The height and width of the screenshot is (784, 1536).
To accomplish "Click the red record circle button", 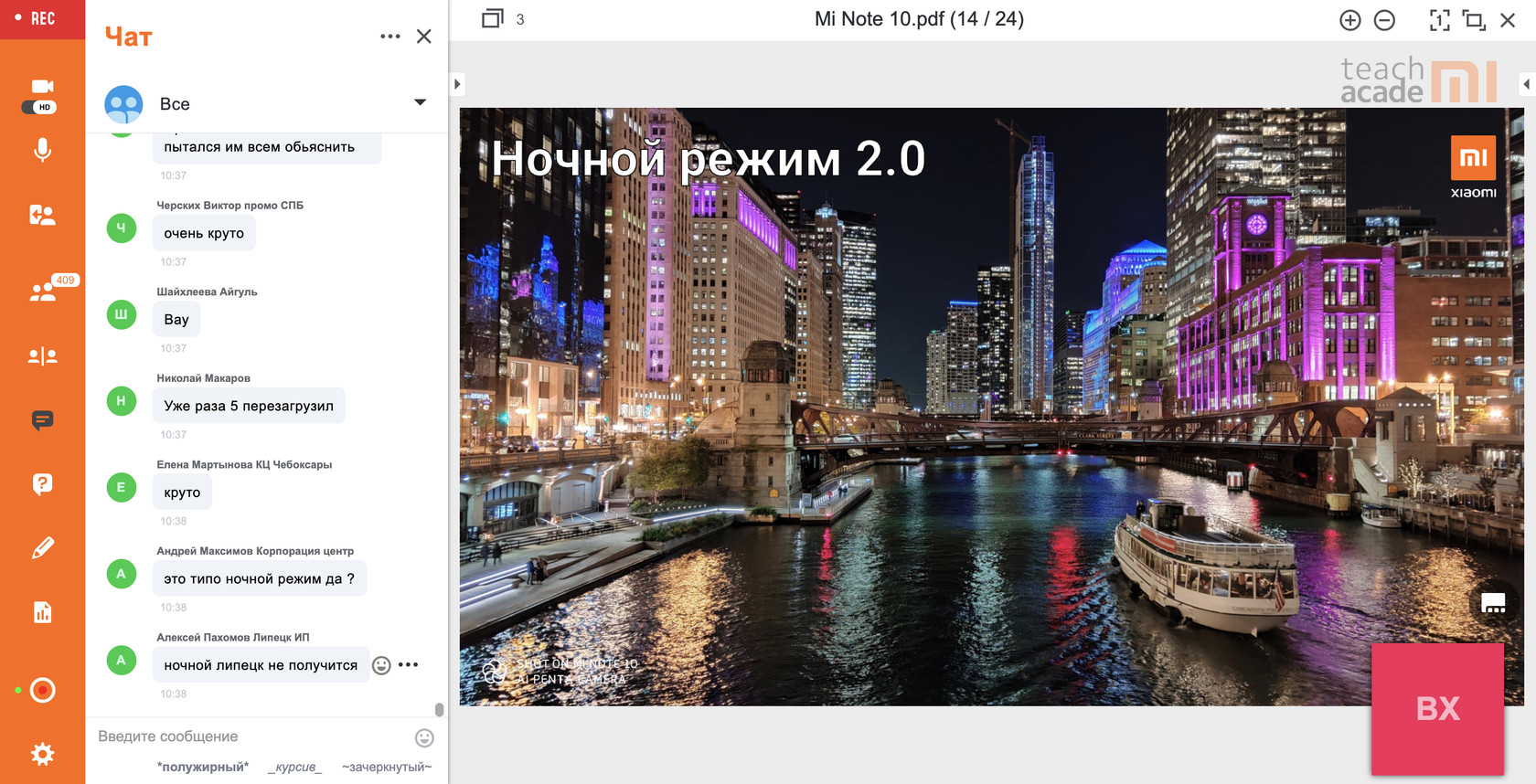I will (42, 690).
